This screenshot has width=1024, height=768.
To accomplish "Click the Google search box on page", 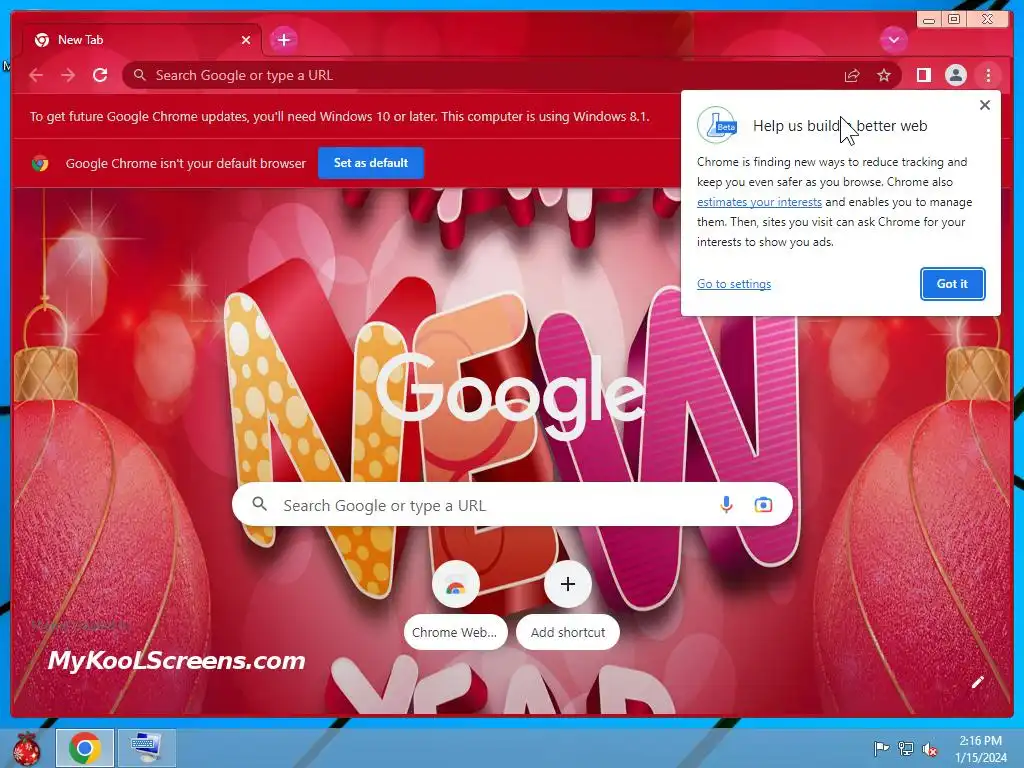I will 512,504.
